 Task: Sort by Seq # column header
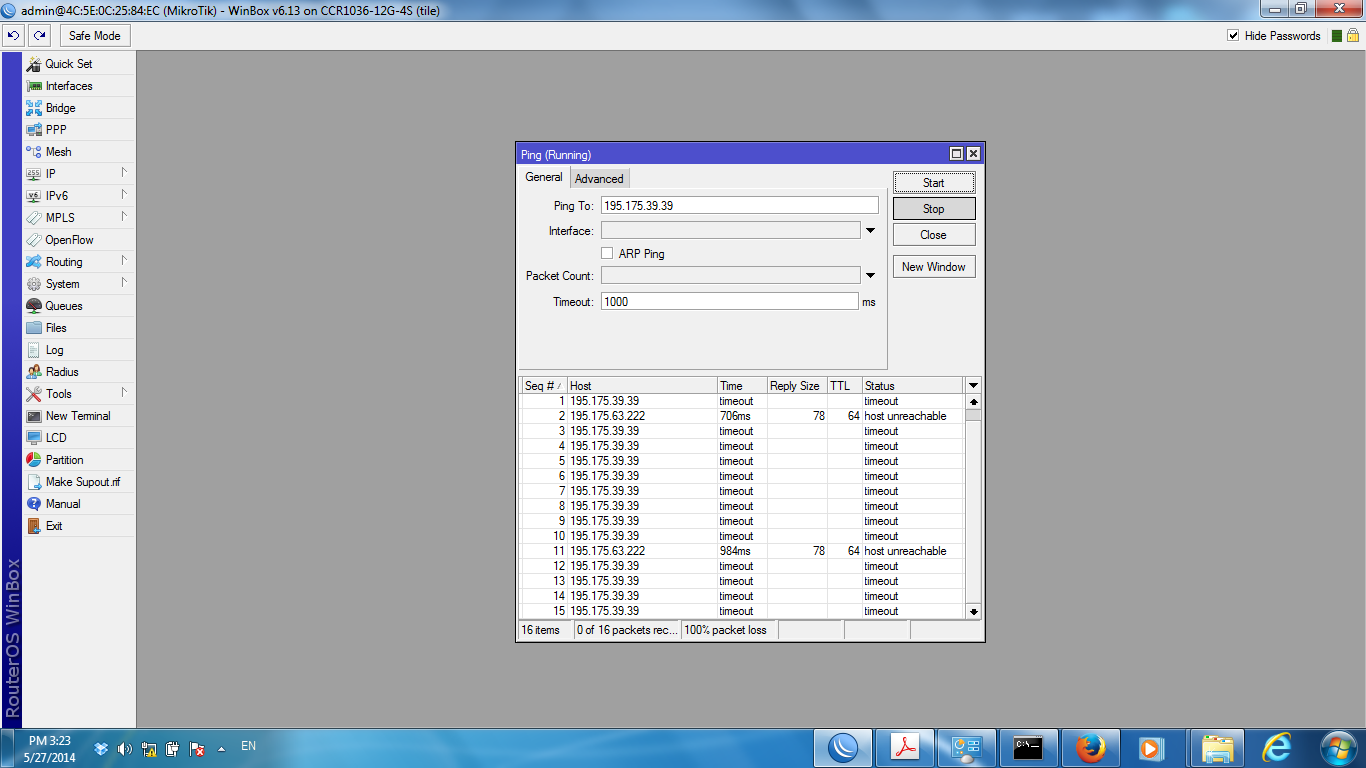click(543, 386)
